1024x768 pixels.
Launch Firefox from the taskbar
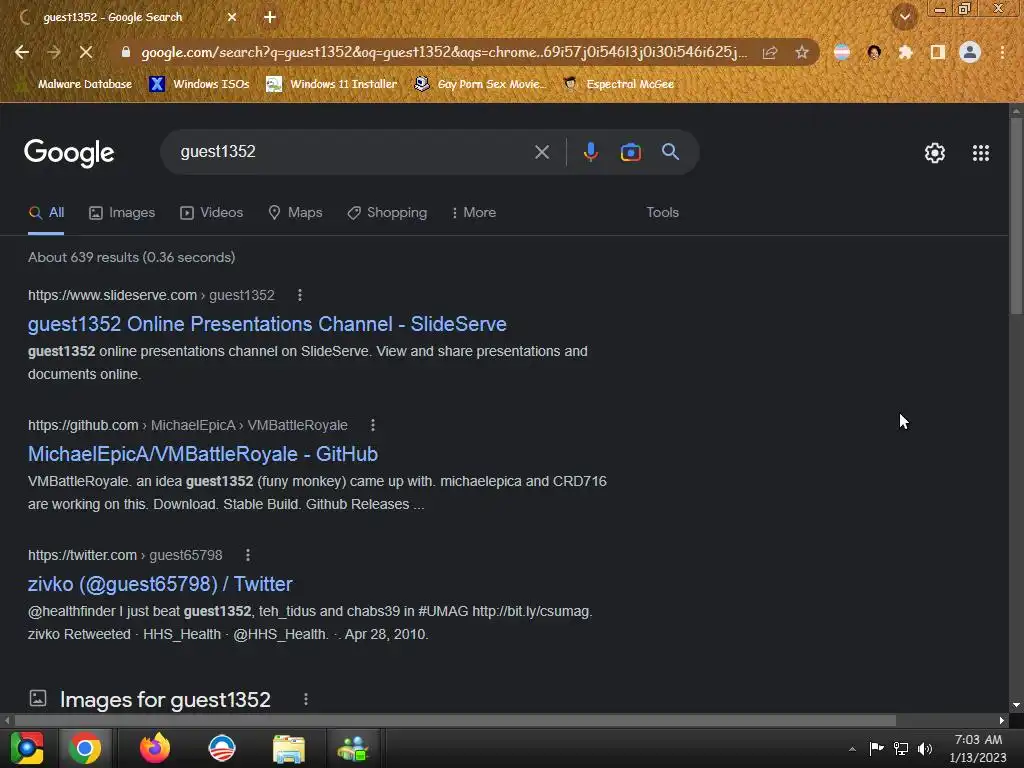click(x=155, y=748)
